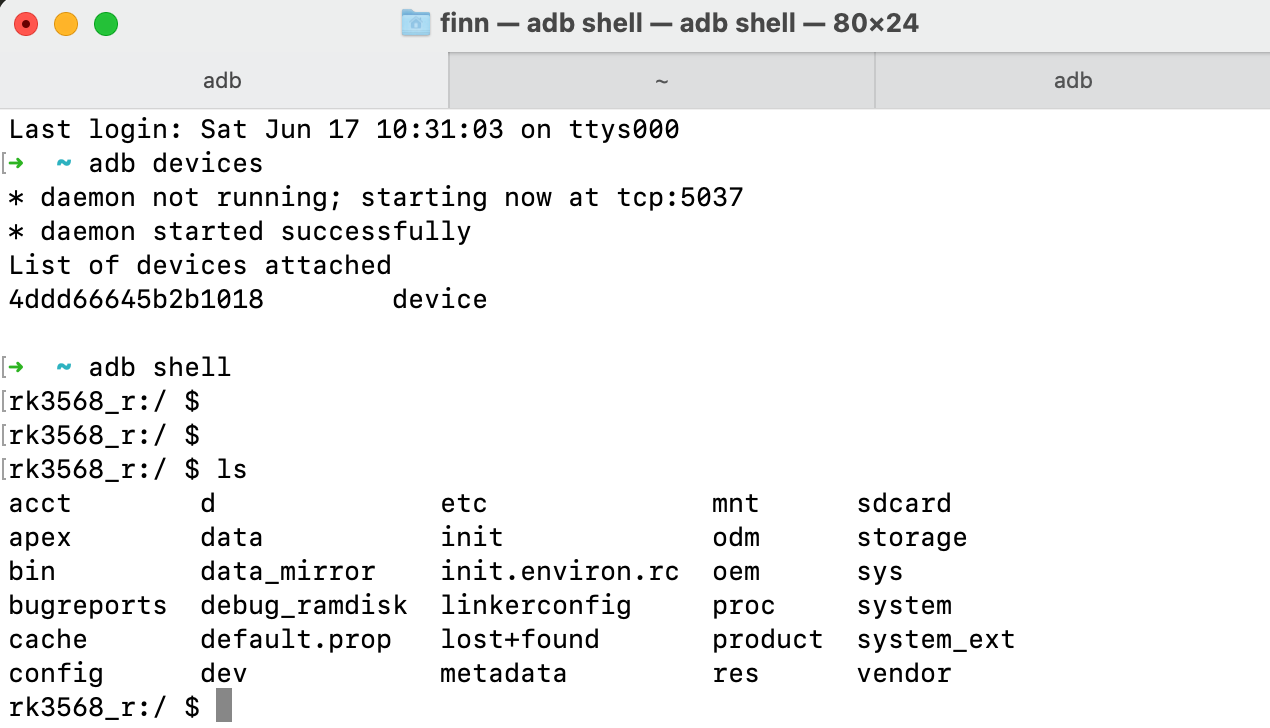
Task: Click the folder proxy icon in title bar
Action: coord(416,23)
